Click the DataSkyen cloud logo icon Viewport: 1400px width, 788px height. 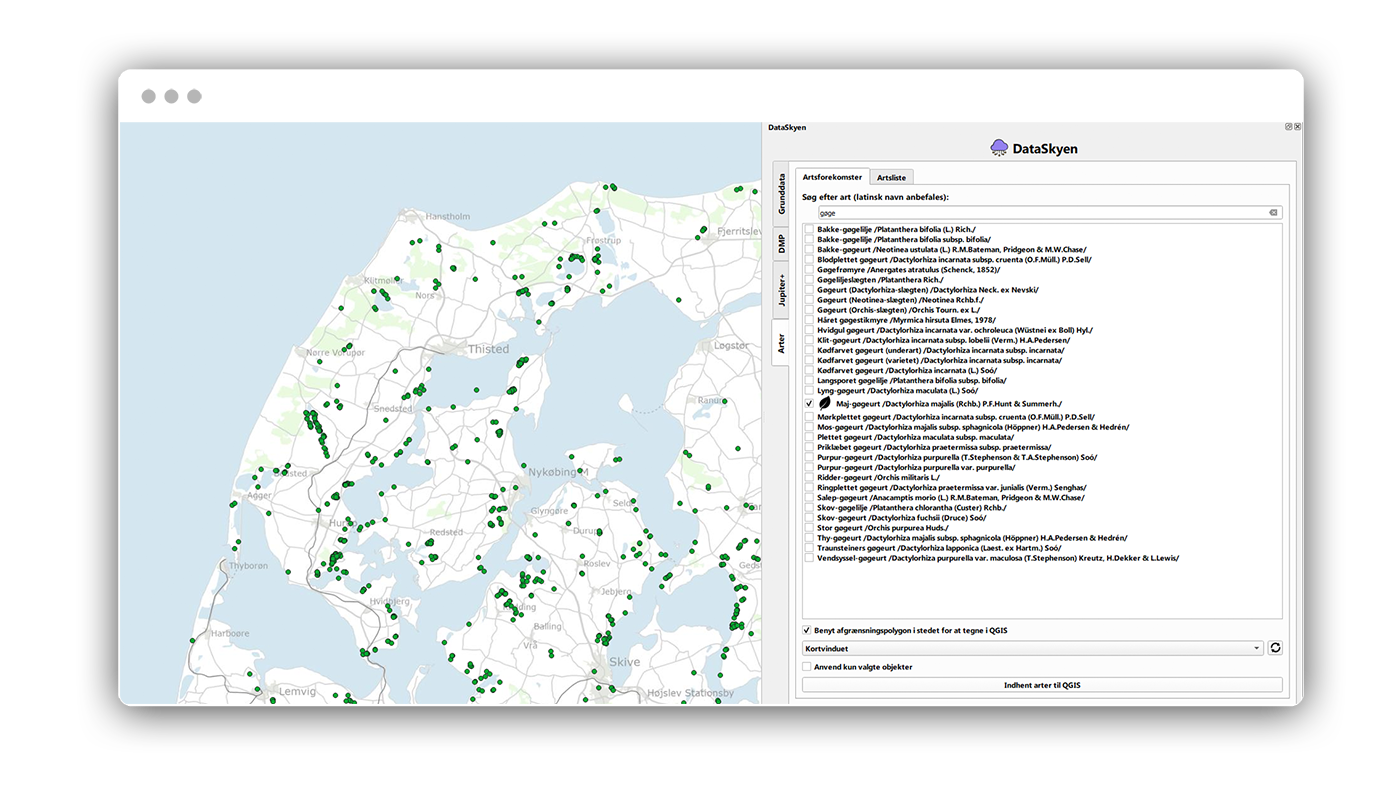click(x=999, y=148)
